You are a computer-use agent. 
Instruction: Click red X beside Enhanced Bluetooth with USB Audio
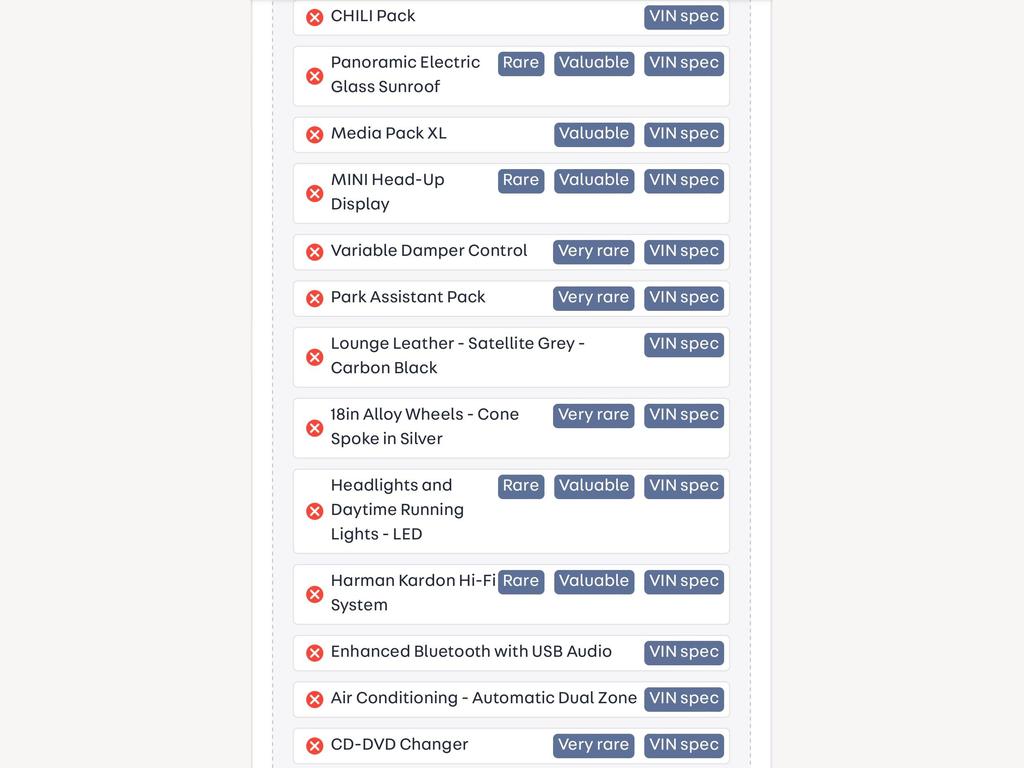tap(315, 653)
